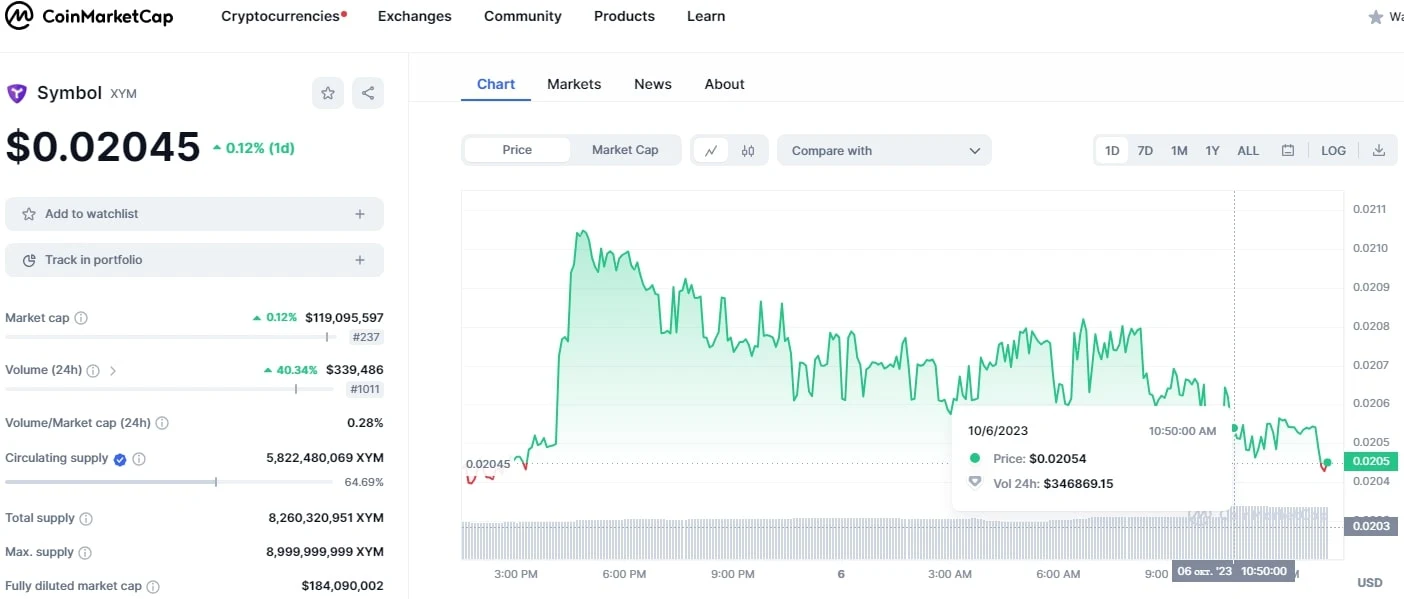
Task: Open the calendar date range picker
Action: (x=1288, y=151)
